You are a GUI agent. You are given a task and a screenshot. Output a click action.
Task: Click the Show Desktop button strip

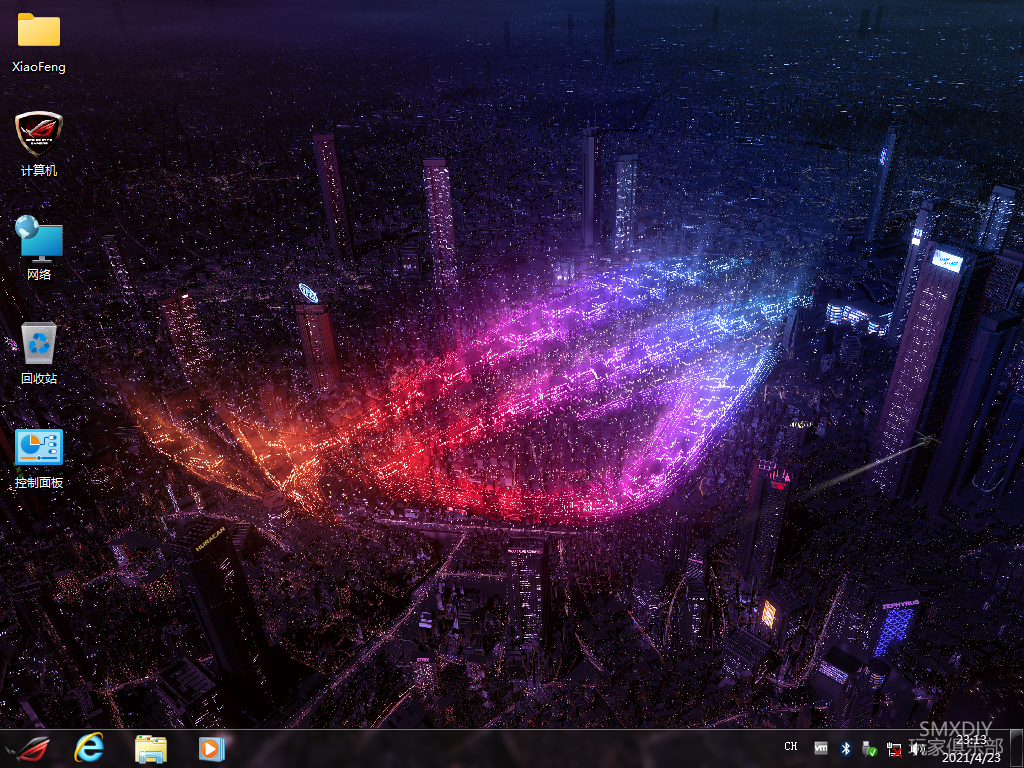[1017, 748]
